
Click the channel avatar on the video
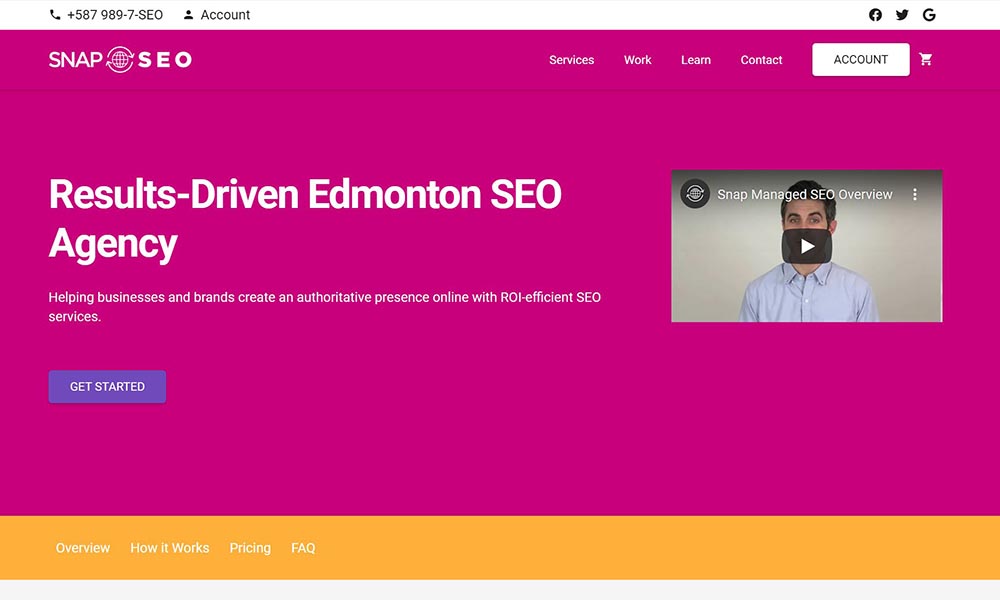click(695, 194)
